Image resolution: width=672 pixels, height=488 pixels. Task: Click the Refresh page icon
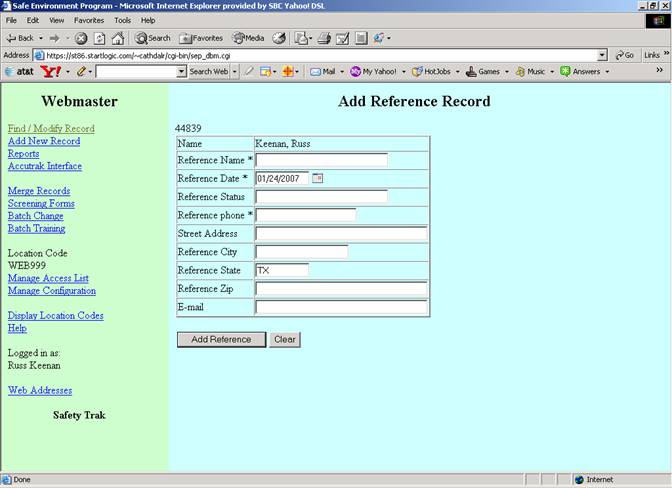(99, 38)
